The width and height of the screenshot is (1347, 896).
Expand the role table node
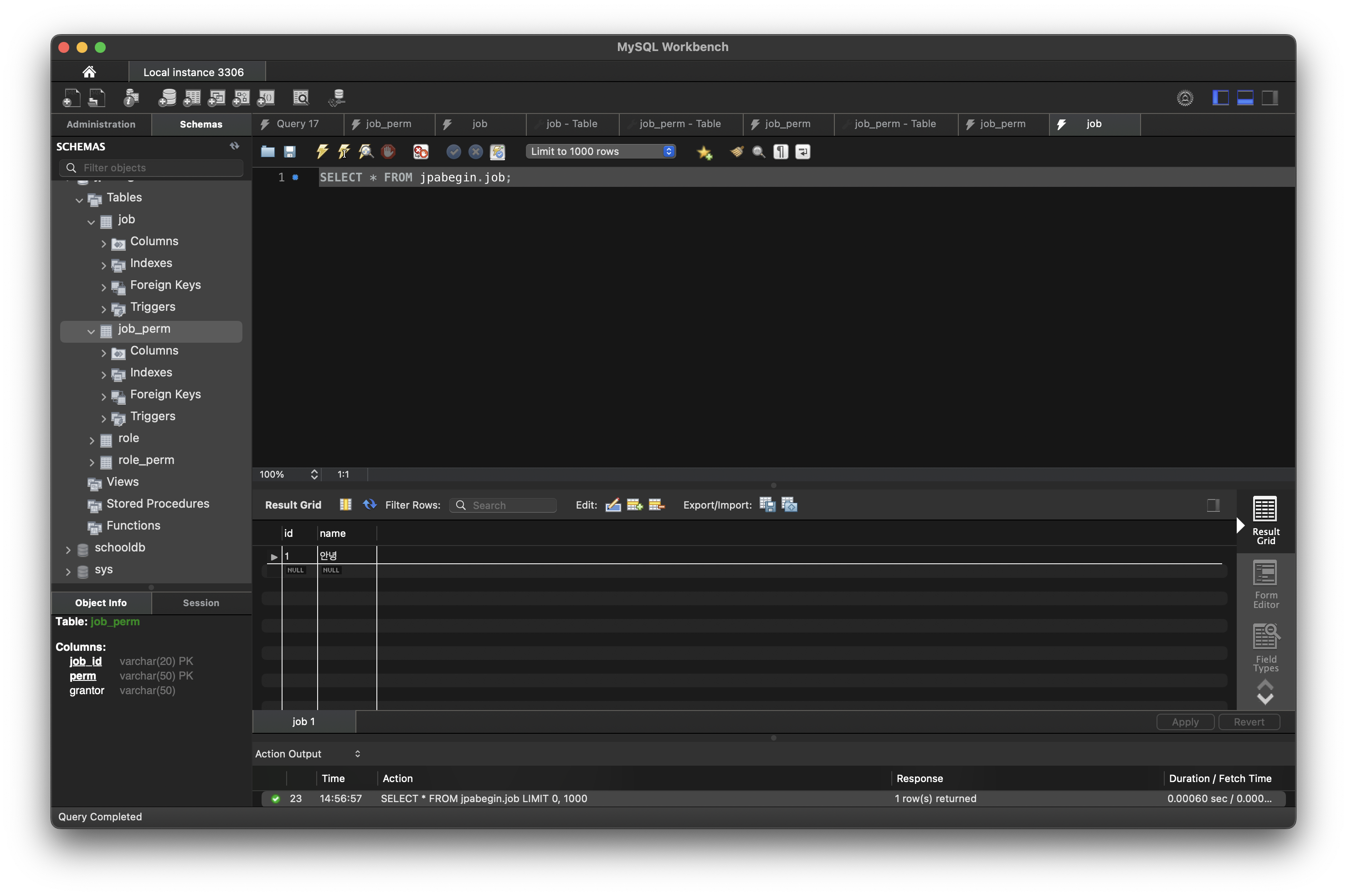point(92,439)
